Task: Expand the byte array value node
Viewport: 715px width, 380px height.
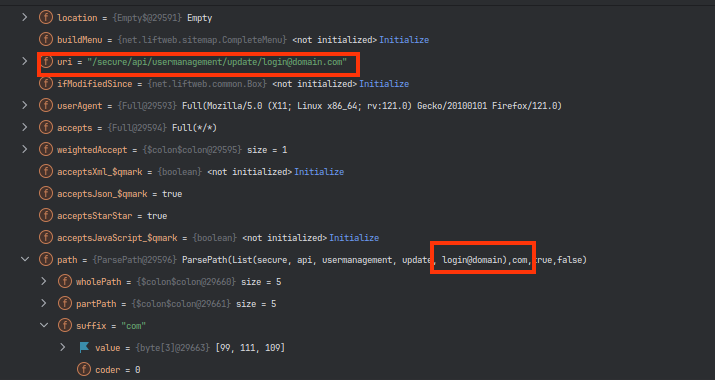Action: (63, 347)
